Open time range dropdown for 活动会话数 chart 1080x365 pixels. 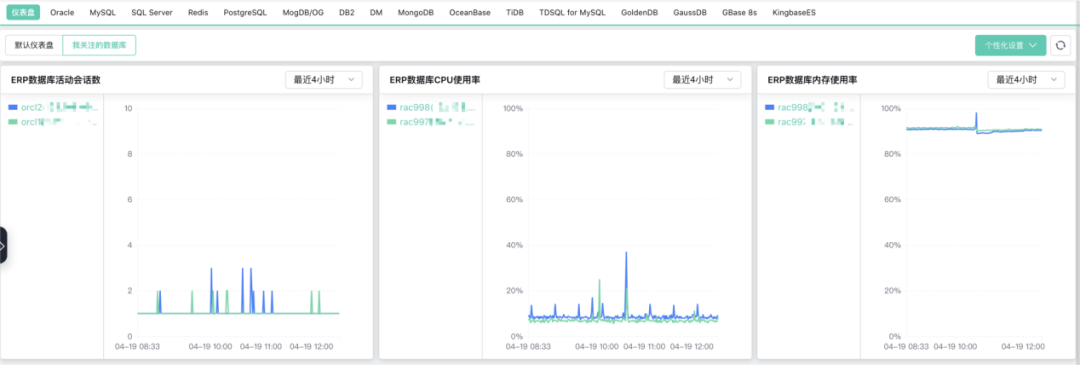pyautogui.click(x=324, y=80)
